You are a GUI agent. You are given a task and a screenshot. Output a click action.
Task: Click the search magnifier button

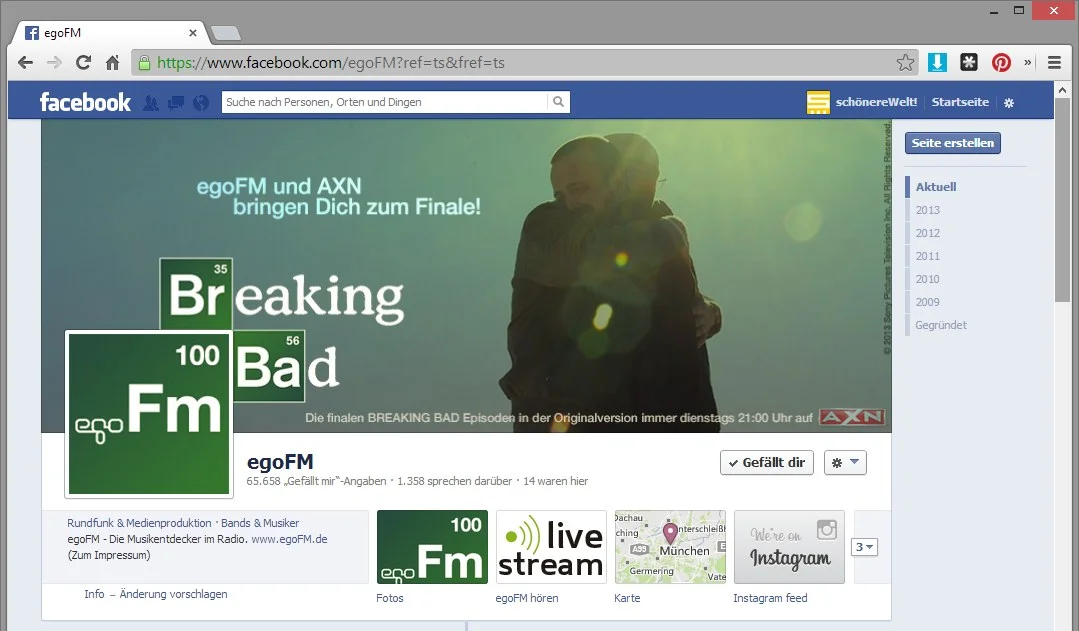558,102
